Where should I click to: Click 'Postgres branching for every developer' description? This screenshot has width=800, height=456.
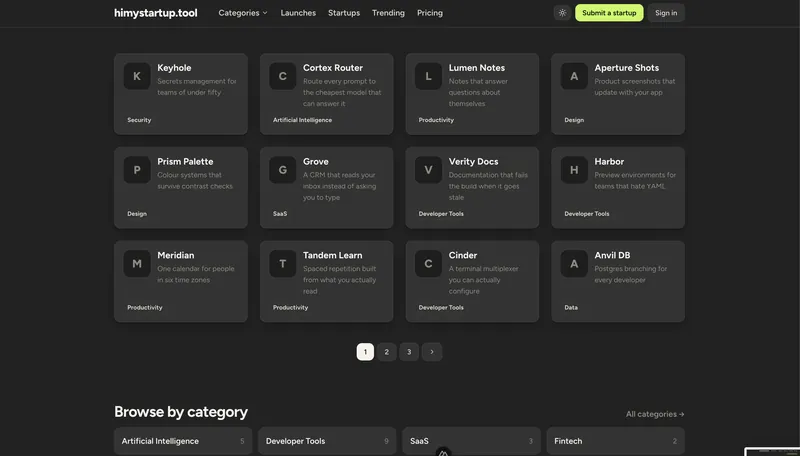[x=631, y=274]
